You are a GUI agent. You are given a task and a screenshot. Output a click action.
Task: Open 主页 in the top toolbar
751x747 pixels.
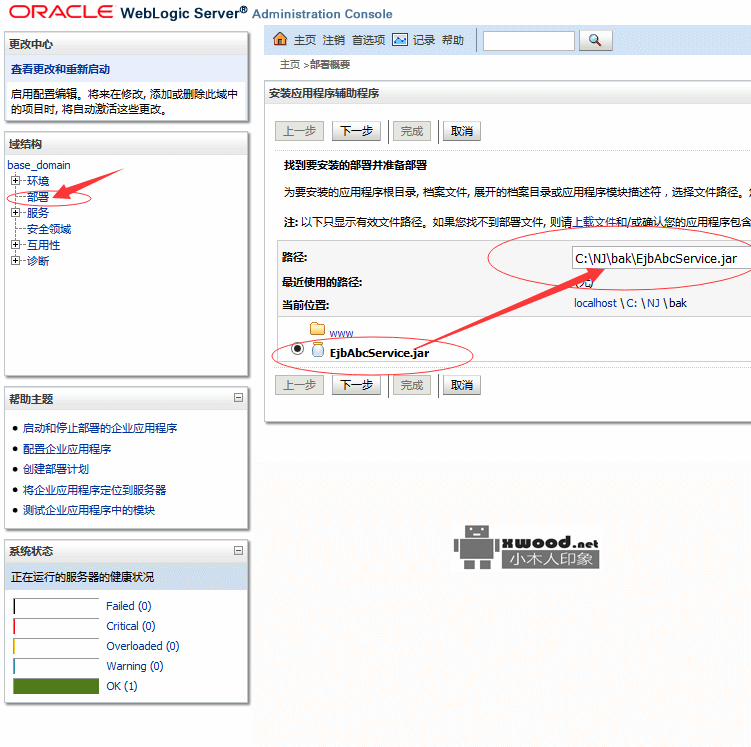tap(305, 40)
